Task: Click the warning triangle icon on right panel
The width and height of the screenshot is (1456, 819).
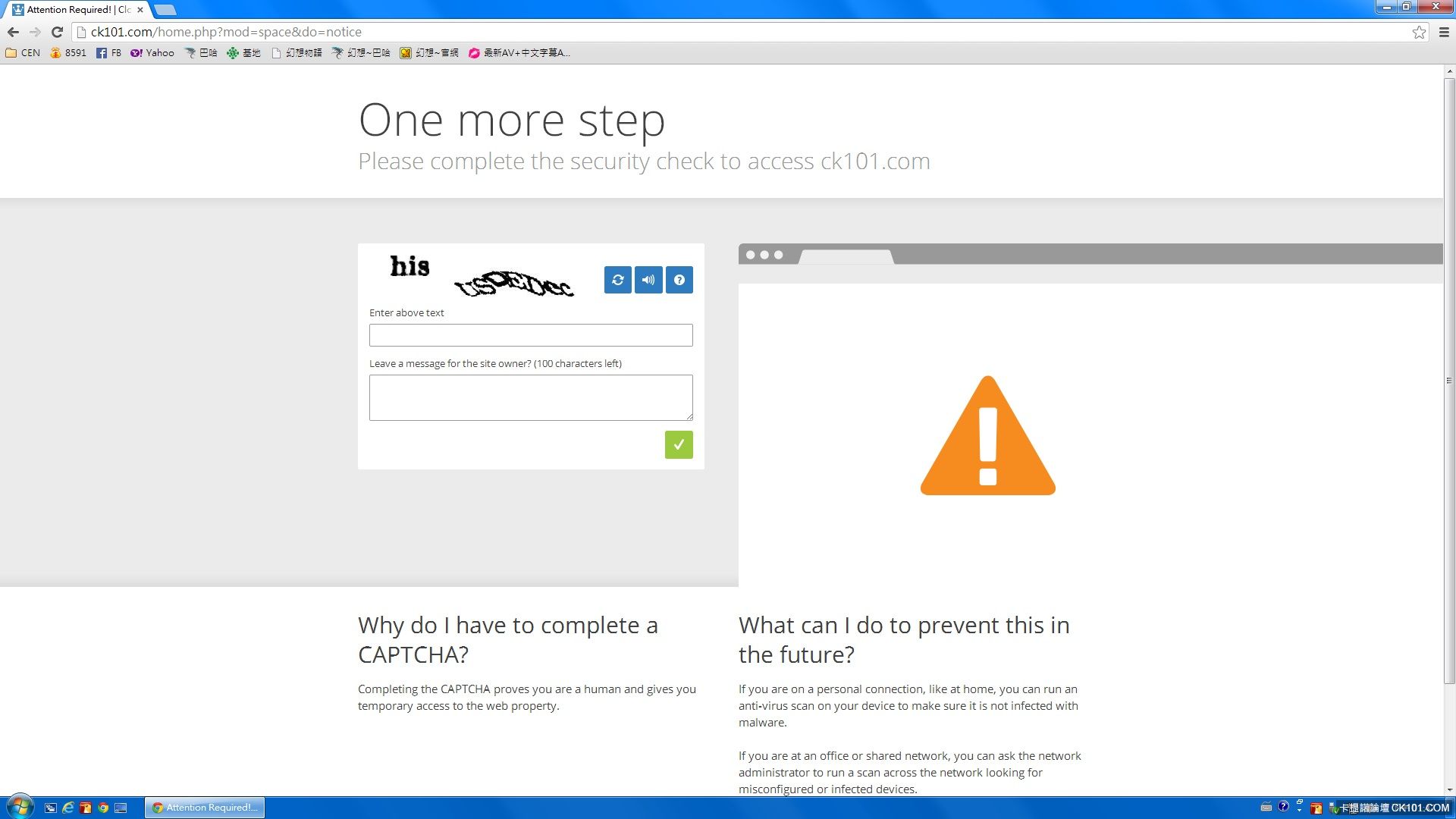Action: click(988, 434)
